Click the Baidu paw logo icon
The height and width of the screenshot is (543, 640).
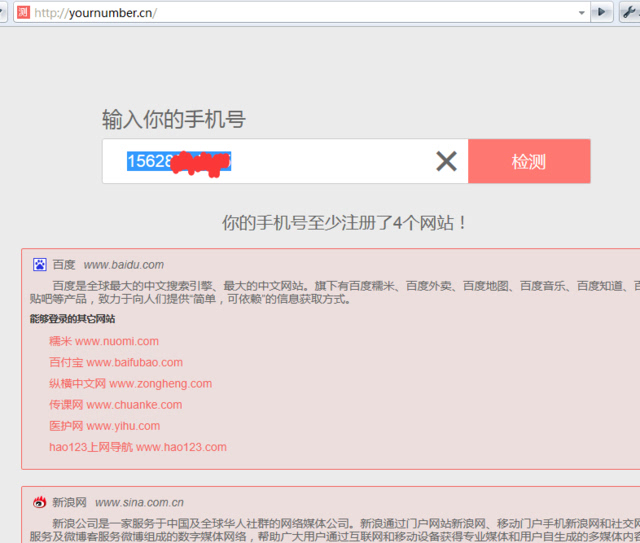tap(40, 265)
